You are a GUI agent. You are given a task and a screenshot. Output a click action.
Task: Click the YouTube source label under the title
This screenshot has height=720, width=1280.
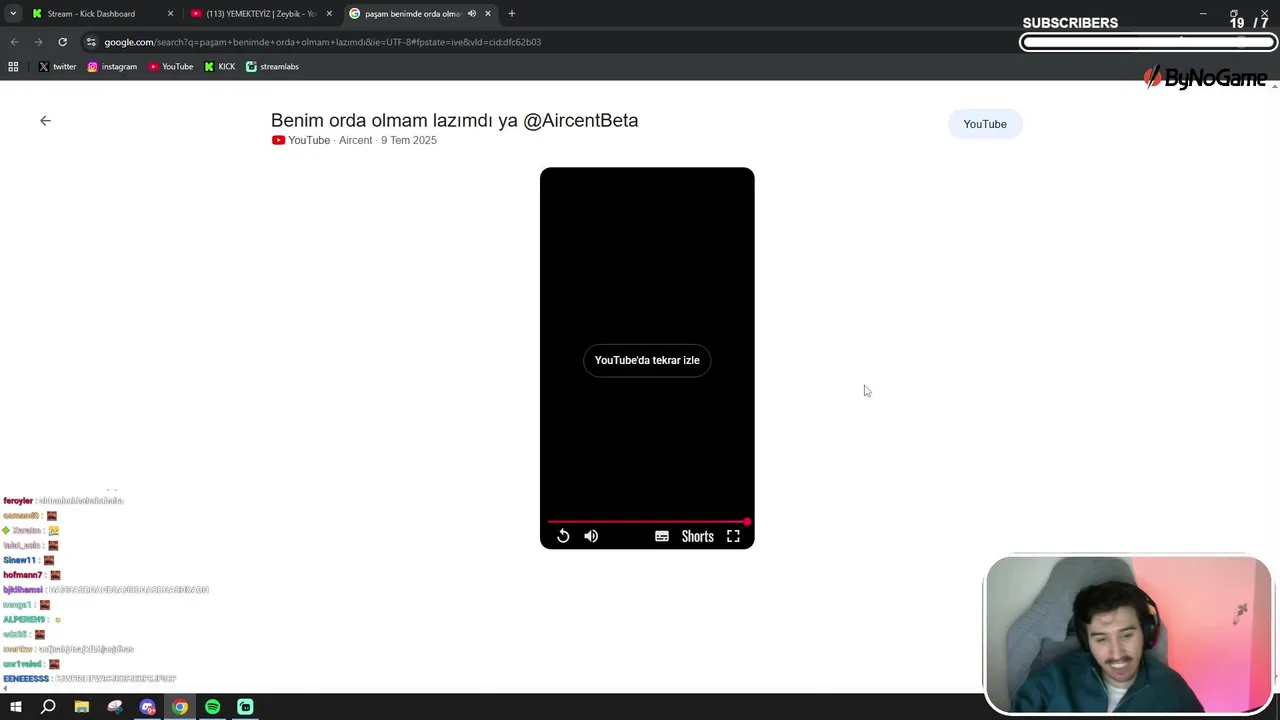301,140
